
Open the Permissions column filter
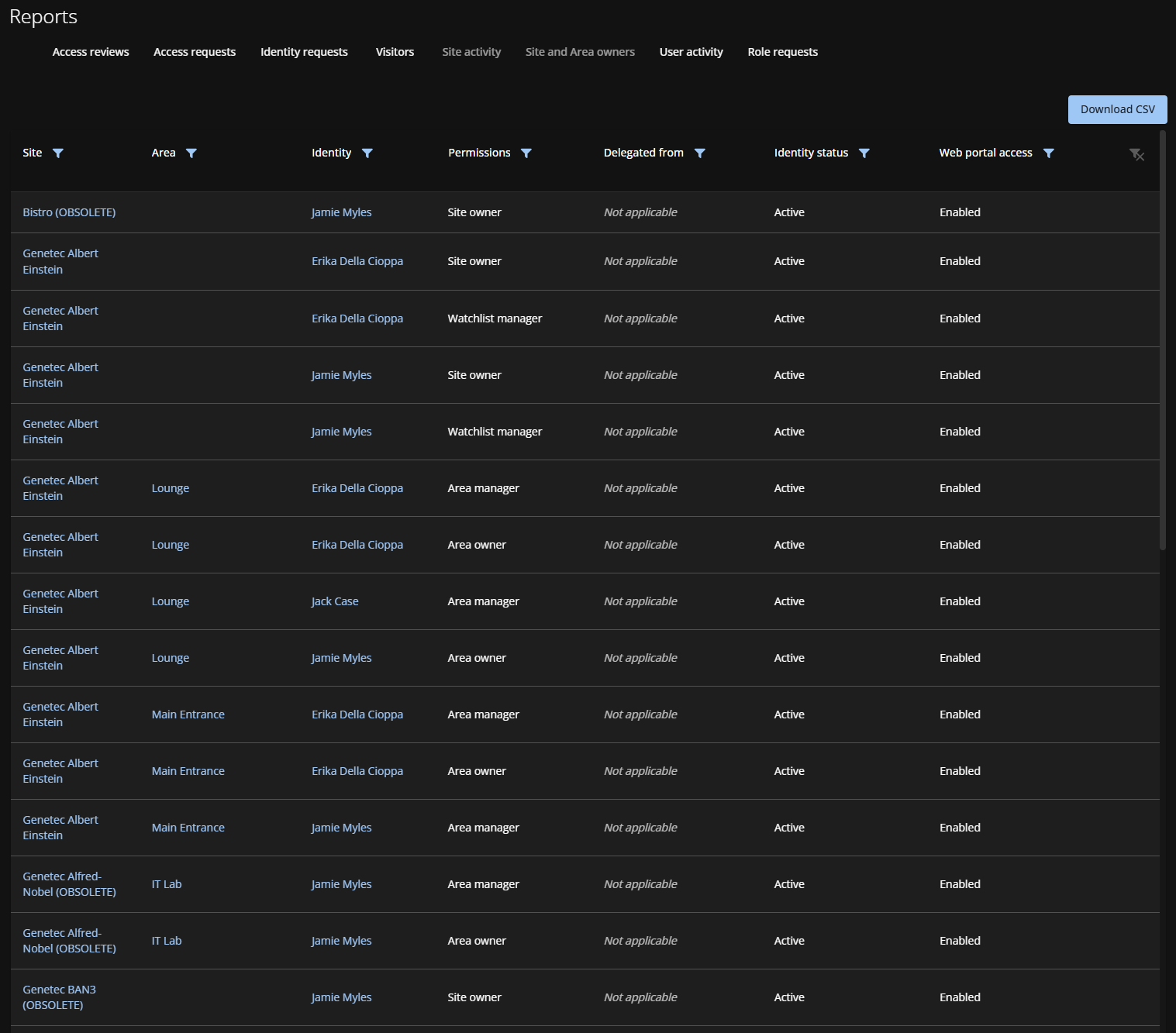[526, 153]
